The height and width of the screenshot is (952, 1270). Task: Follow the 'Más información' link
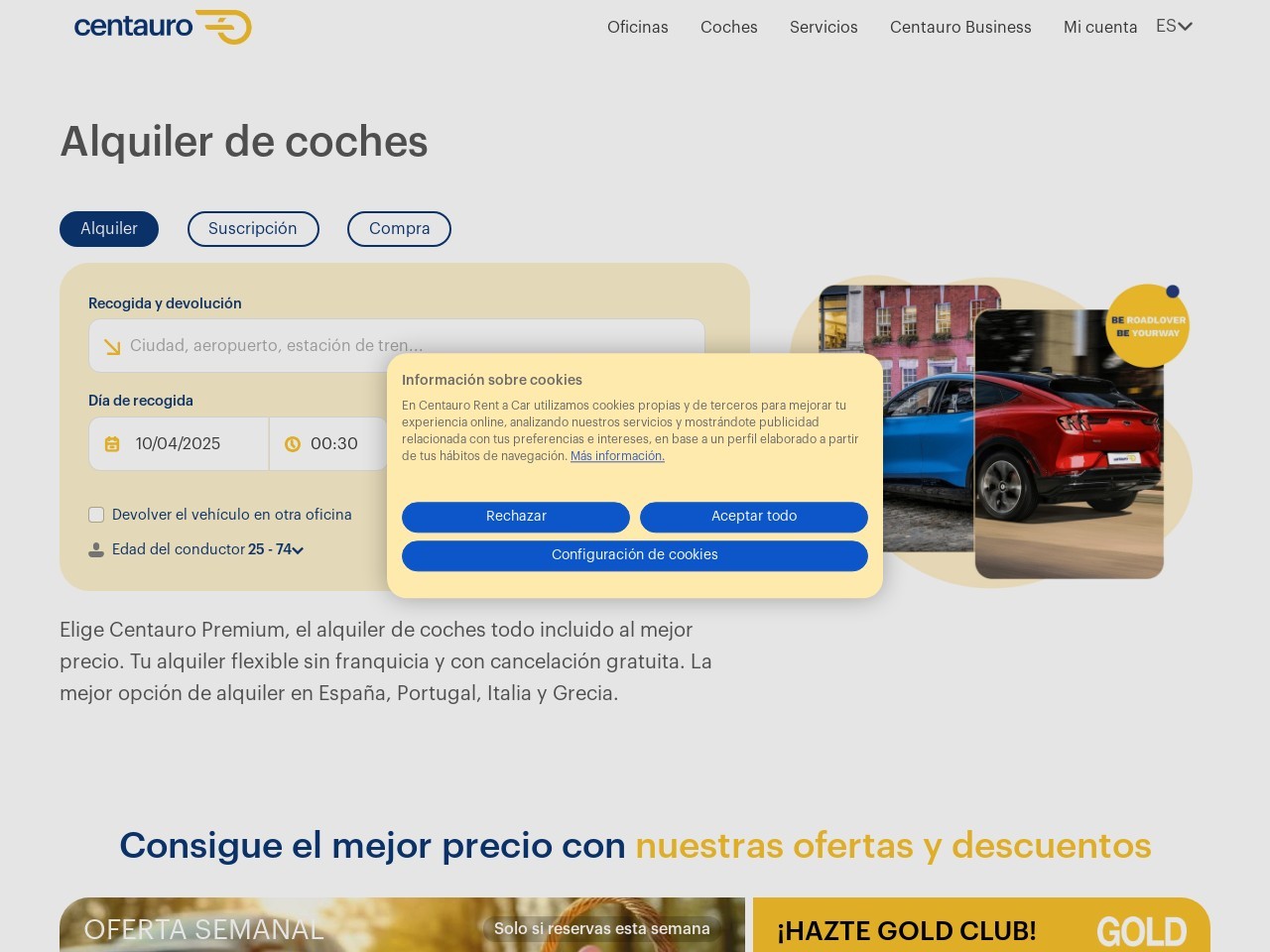coord(617,456)
